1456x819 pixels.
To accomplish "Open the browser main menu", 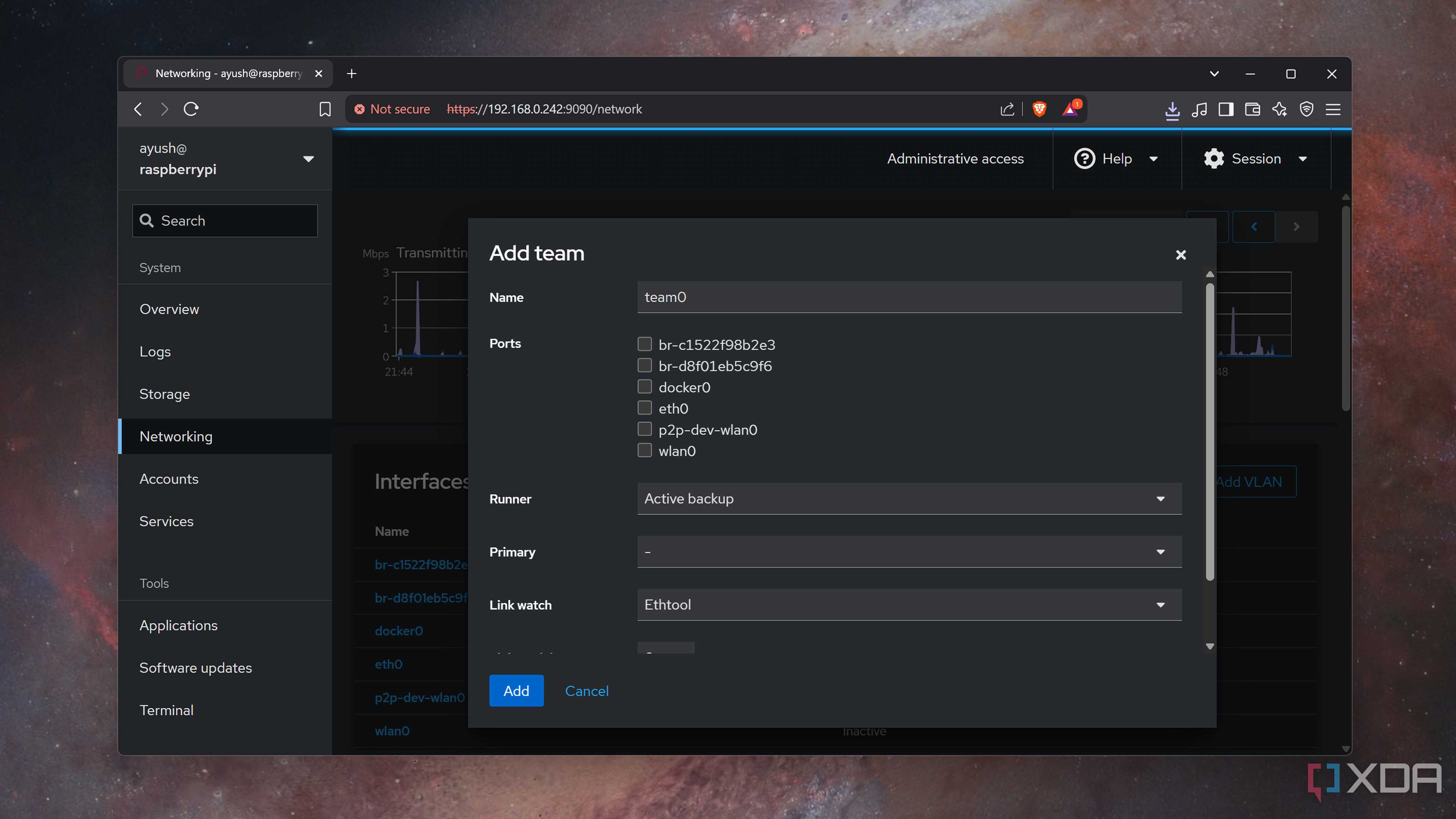I will (1334, 109).
